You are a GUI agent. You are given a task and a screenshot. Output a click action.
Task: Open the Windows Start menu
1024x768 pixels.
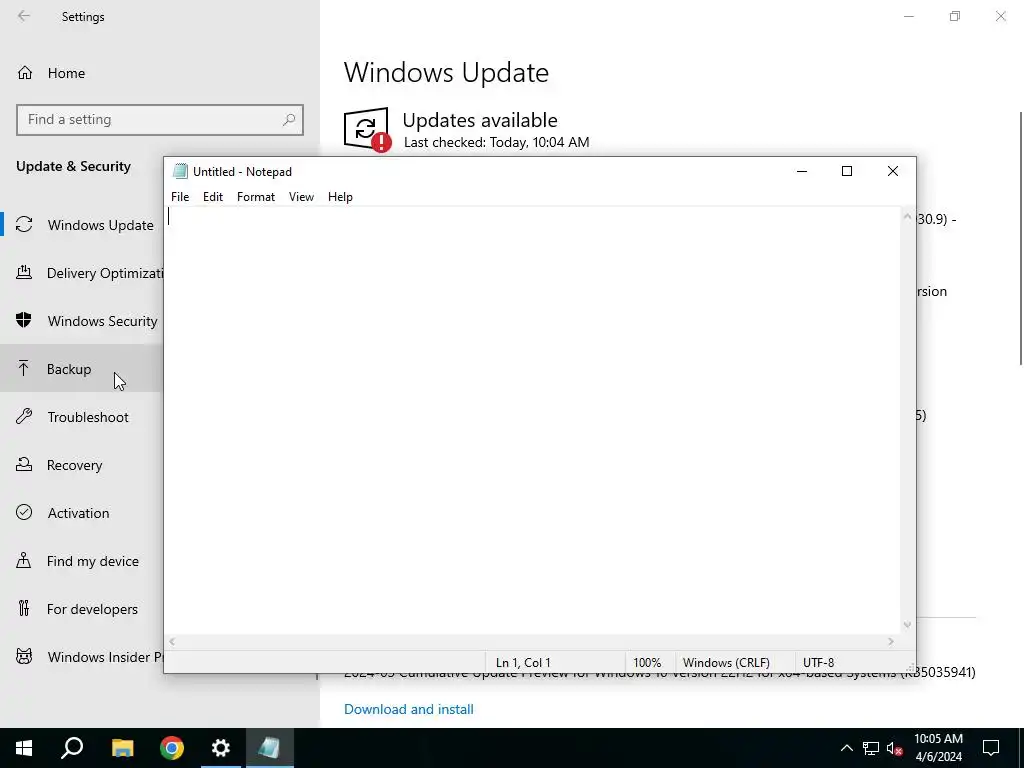pos(24,748)
